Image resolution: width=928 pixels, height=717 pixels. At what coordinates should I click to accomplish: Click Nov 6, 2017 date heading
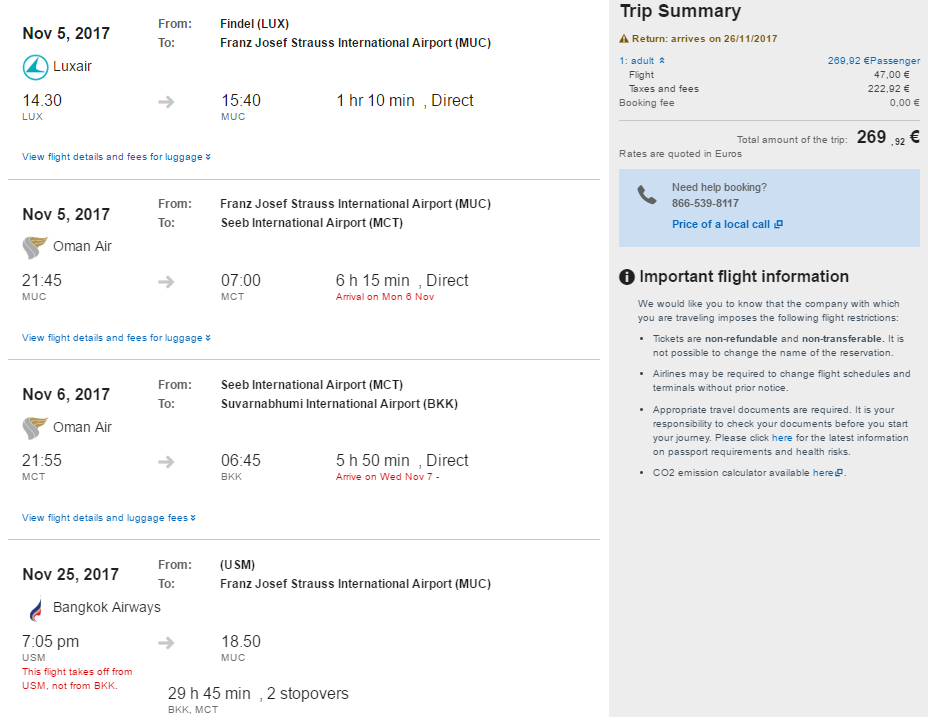pyautogui.click(x=66, y=394)
